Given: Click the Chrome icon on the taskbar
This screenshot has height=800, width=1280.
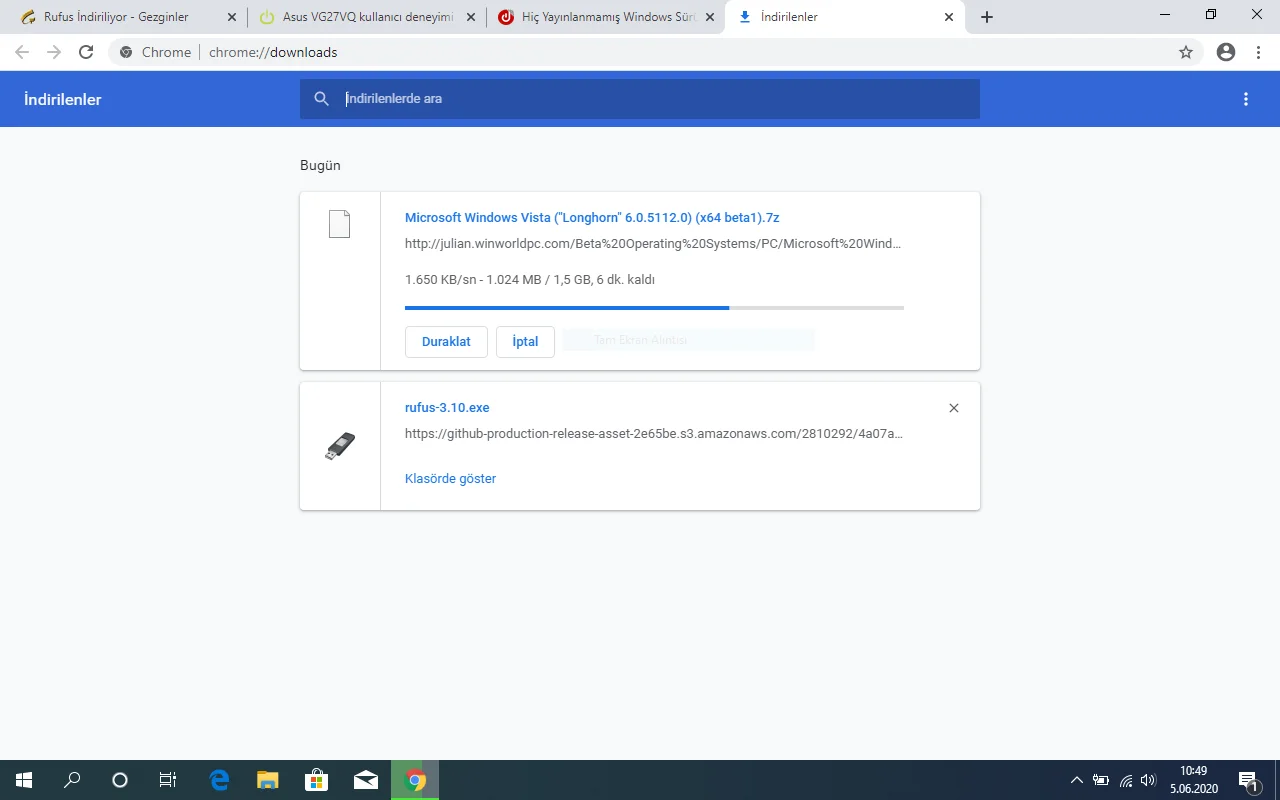Looking at the screenshot, I should (415, 780).
